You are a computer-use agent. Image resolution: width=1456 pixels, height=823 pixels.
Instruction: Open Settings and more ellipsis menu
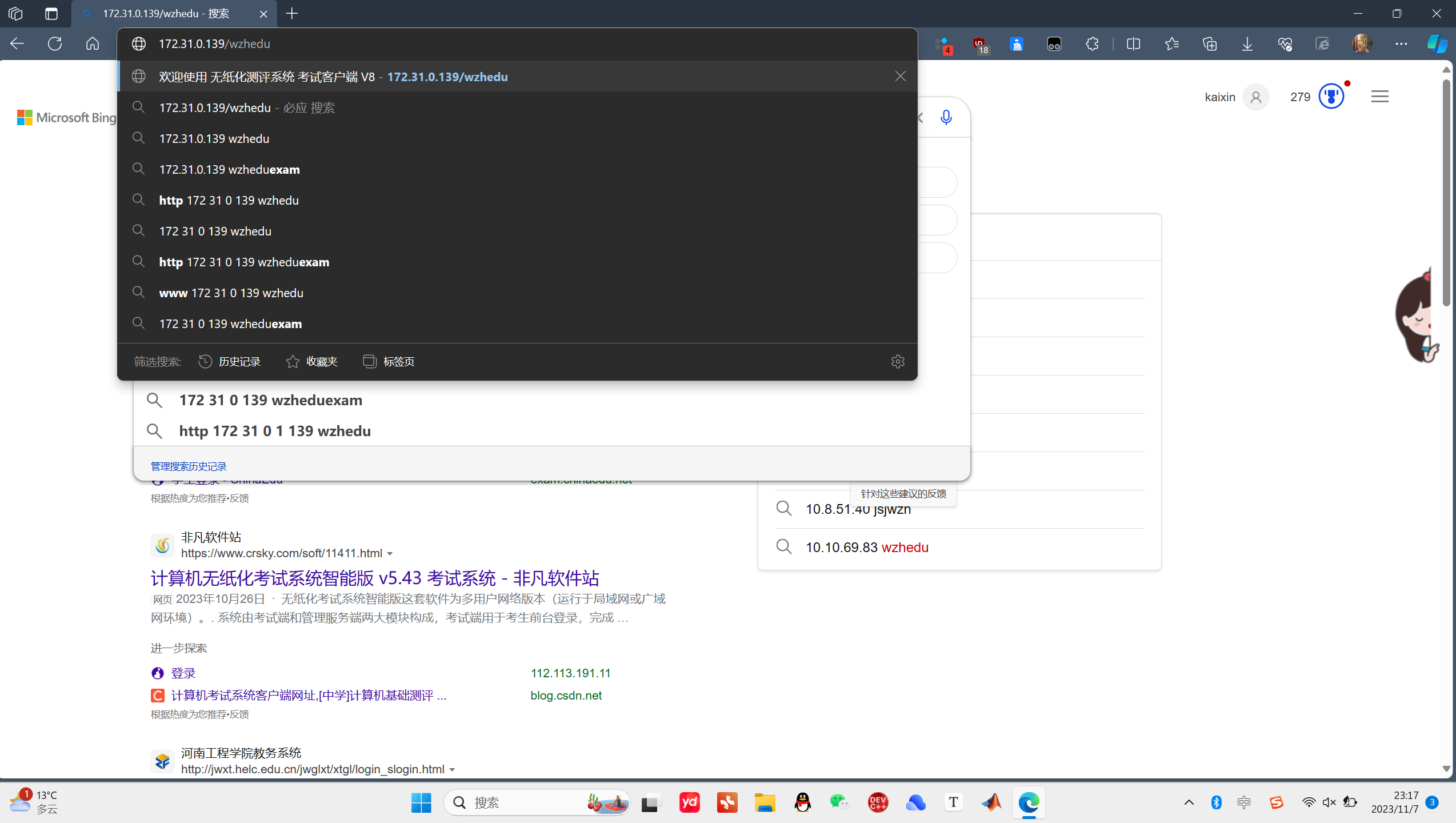coord(1401,43)
